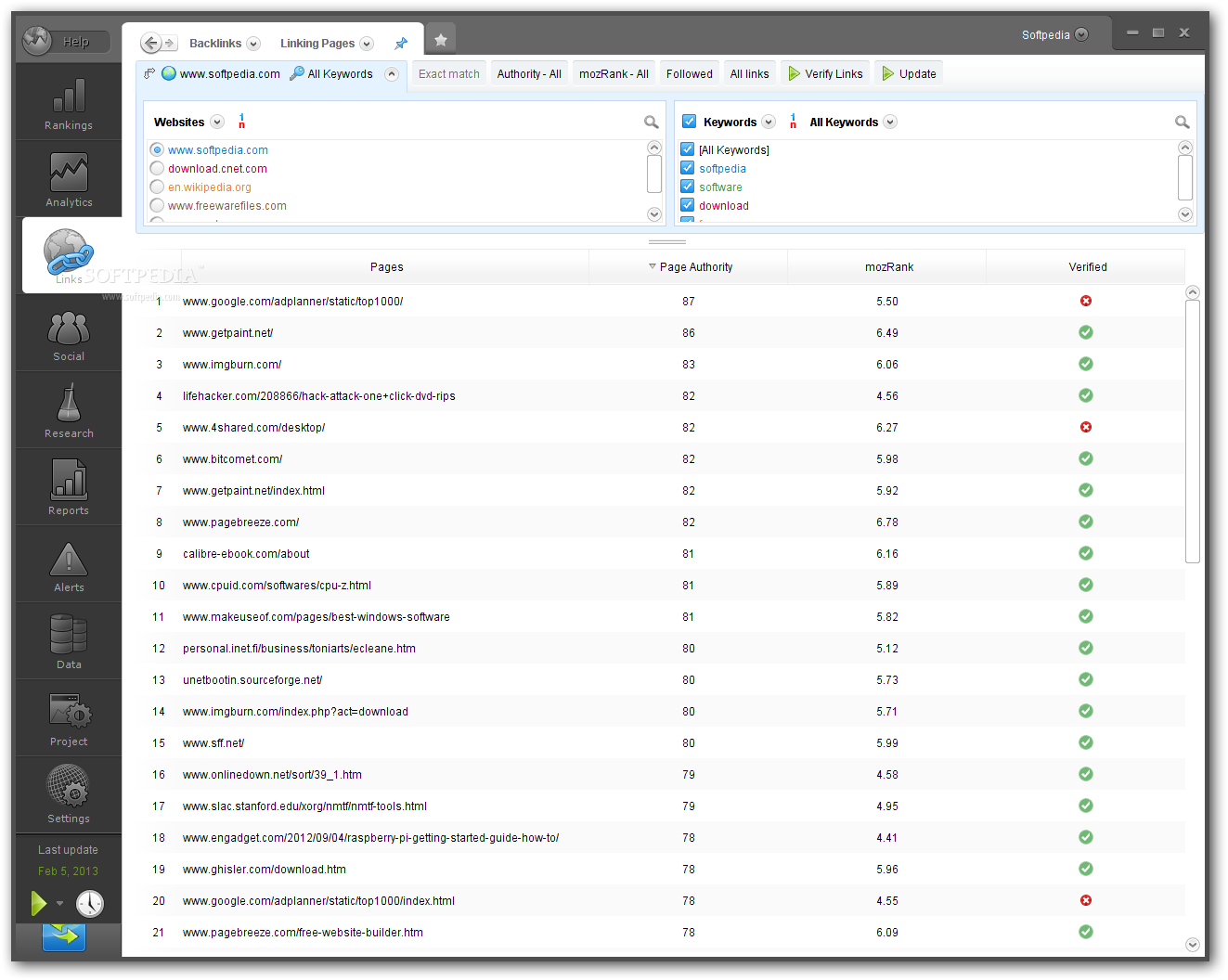Click the scheduler clock icon

point(90,903)
